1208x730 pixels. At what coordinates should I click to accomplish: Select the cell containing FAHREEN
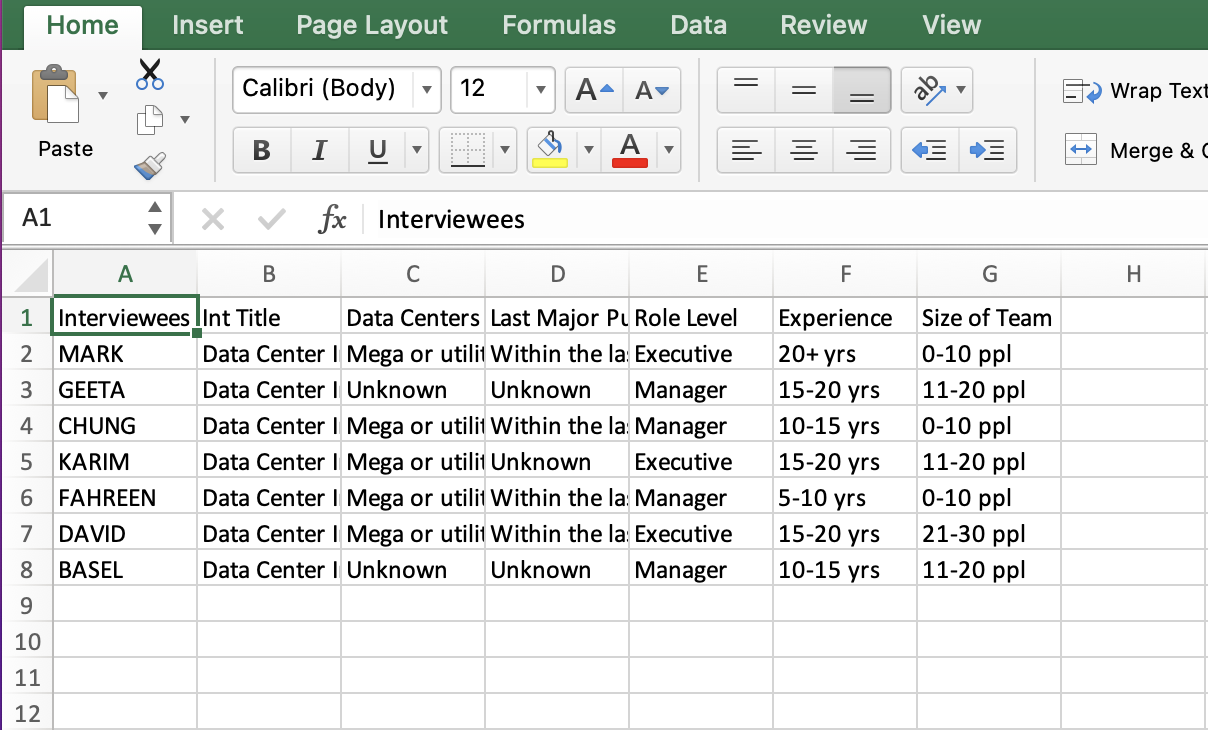[125, 498]
